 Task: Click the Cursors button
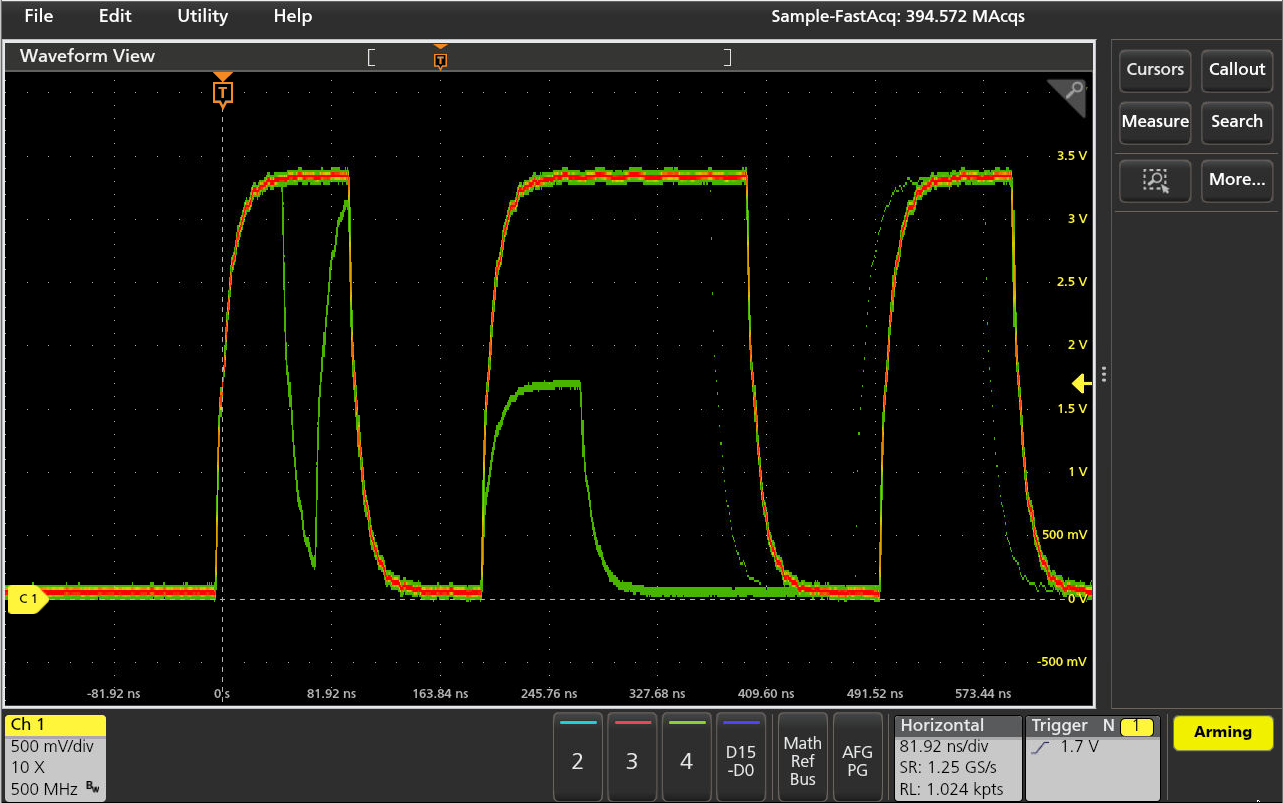pos(1155,69)
